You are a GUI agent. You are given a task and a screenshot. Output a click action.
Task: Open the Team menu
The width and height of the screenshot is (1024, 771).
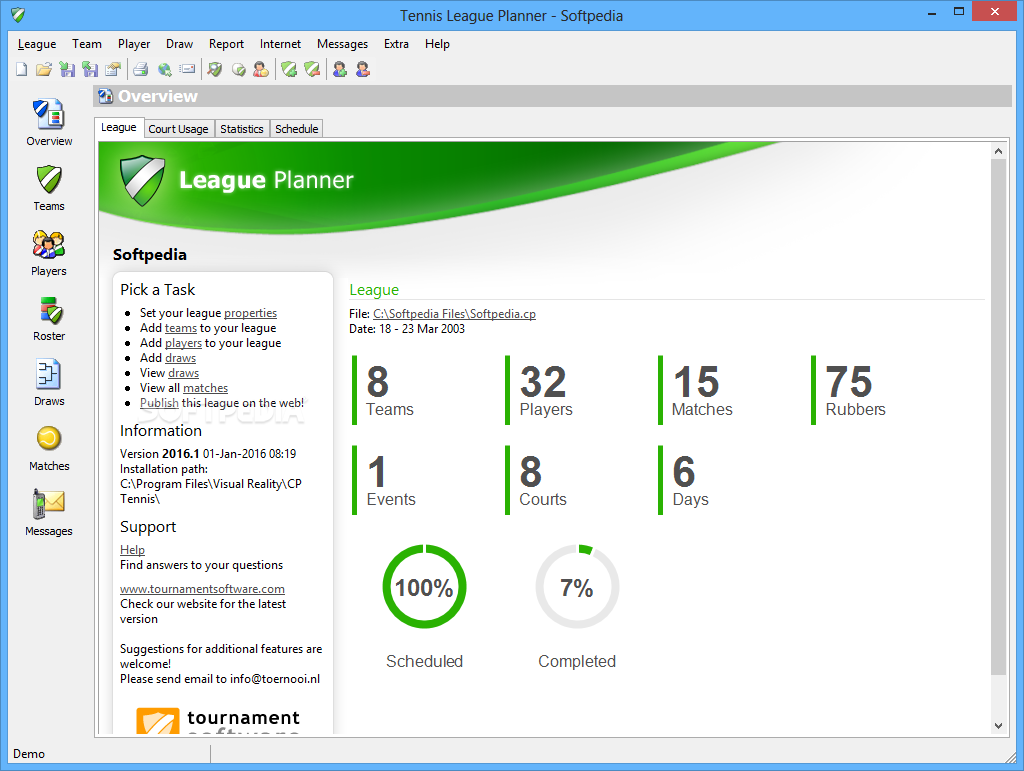[87, 44]
